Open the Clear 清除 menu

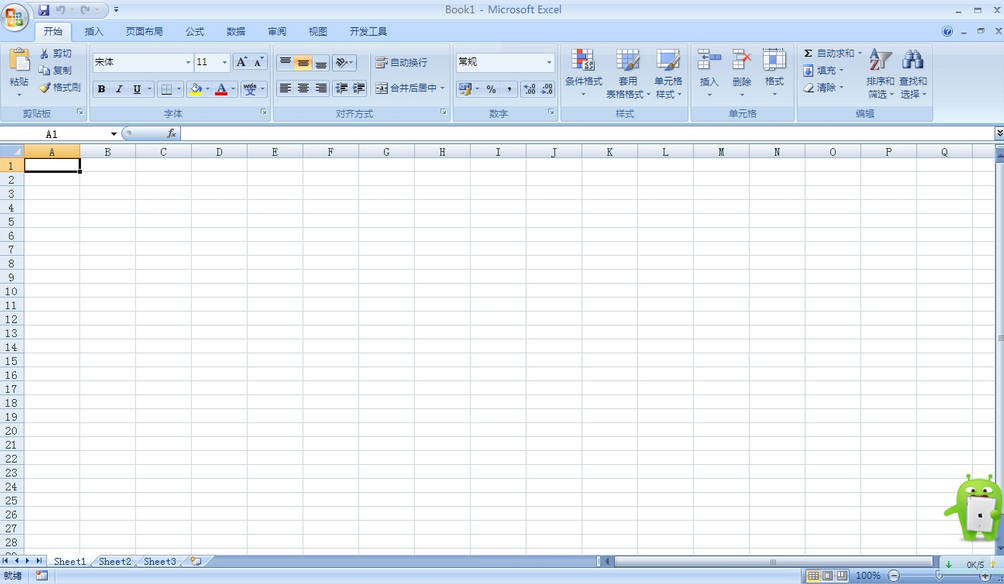[x=823, y=88]
